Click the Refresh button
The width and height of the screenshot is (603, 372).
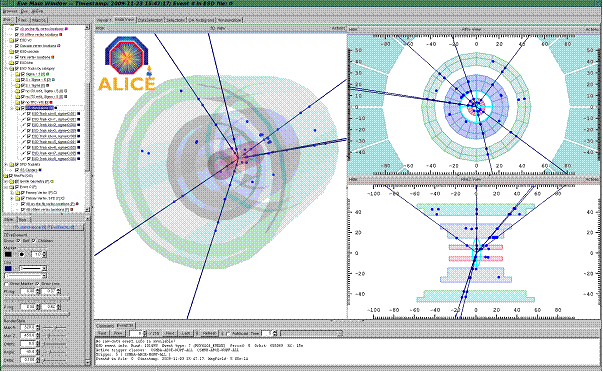209,334
